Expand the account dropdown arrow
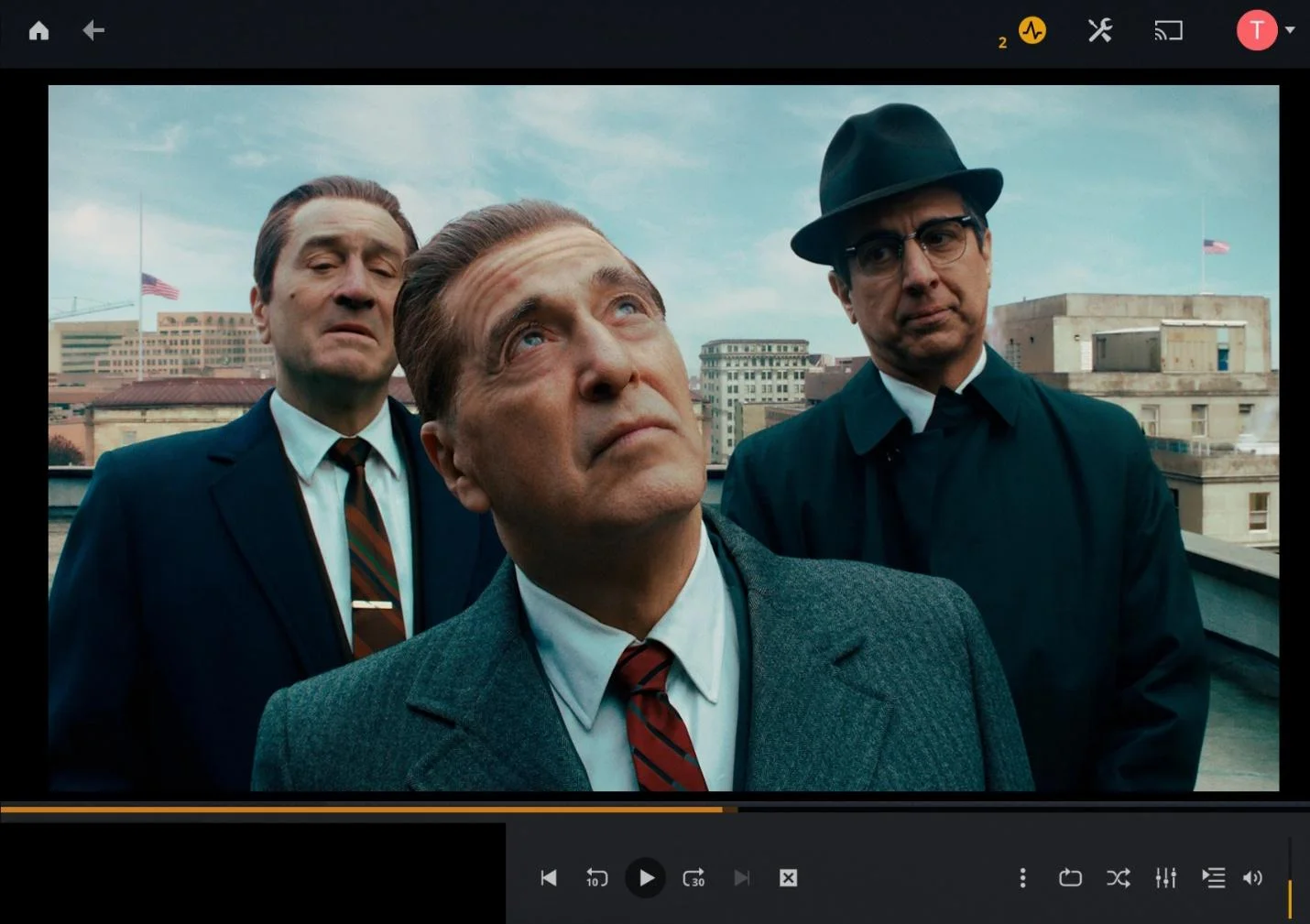 coord(1290,30)
